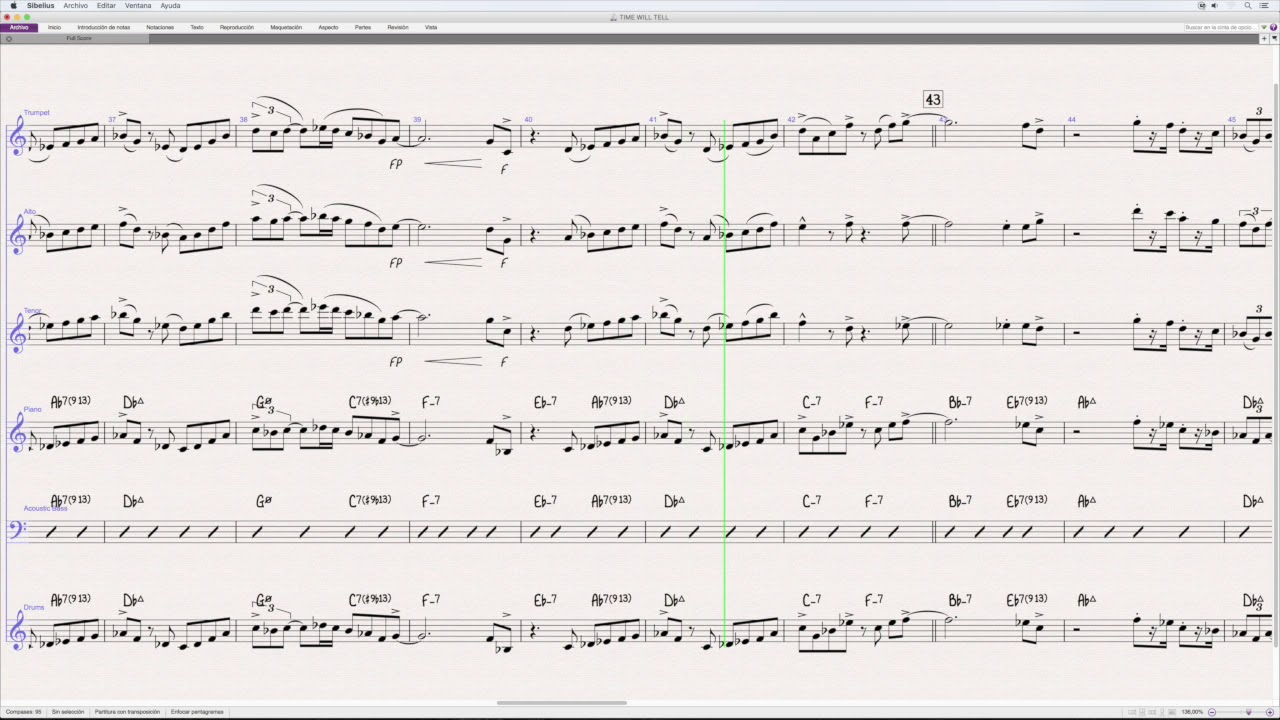The height and width of the screenshot is (720, 1280).
Task: Switch to the Partes ribbon tab
Action: point(363,27)
